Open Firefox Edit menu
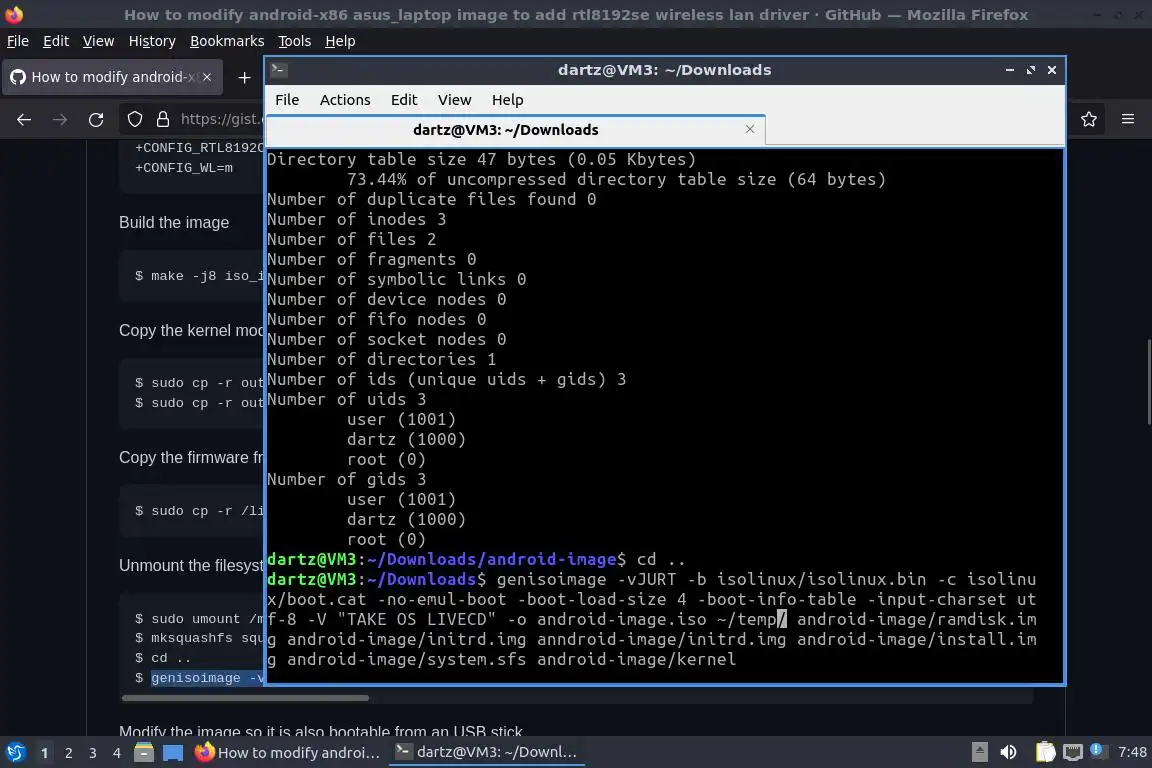This screenshot has width=1152, height=768. pyautogui.click(x=56, y=41)
